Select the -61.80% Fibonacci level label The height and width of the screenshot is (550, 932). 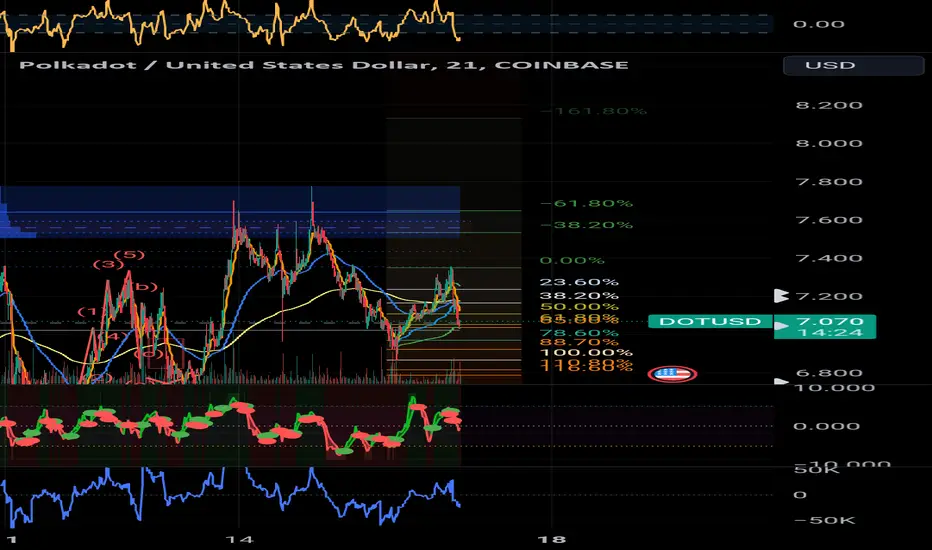click(x=587, y=203)
